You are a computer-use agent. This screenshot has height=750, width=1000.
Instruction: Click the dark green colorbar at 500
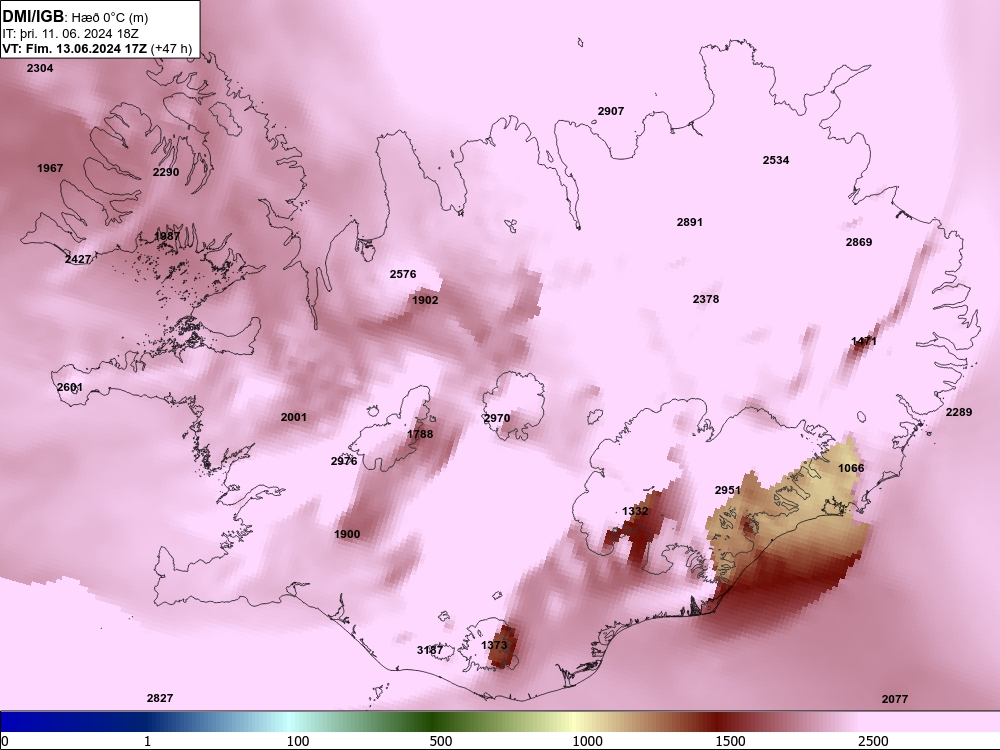pos(434,722)
